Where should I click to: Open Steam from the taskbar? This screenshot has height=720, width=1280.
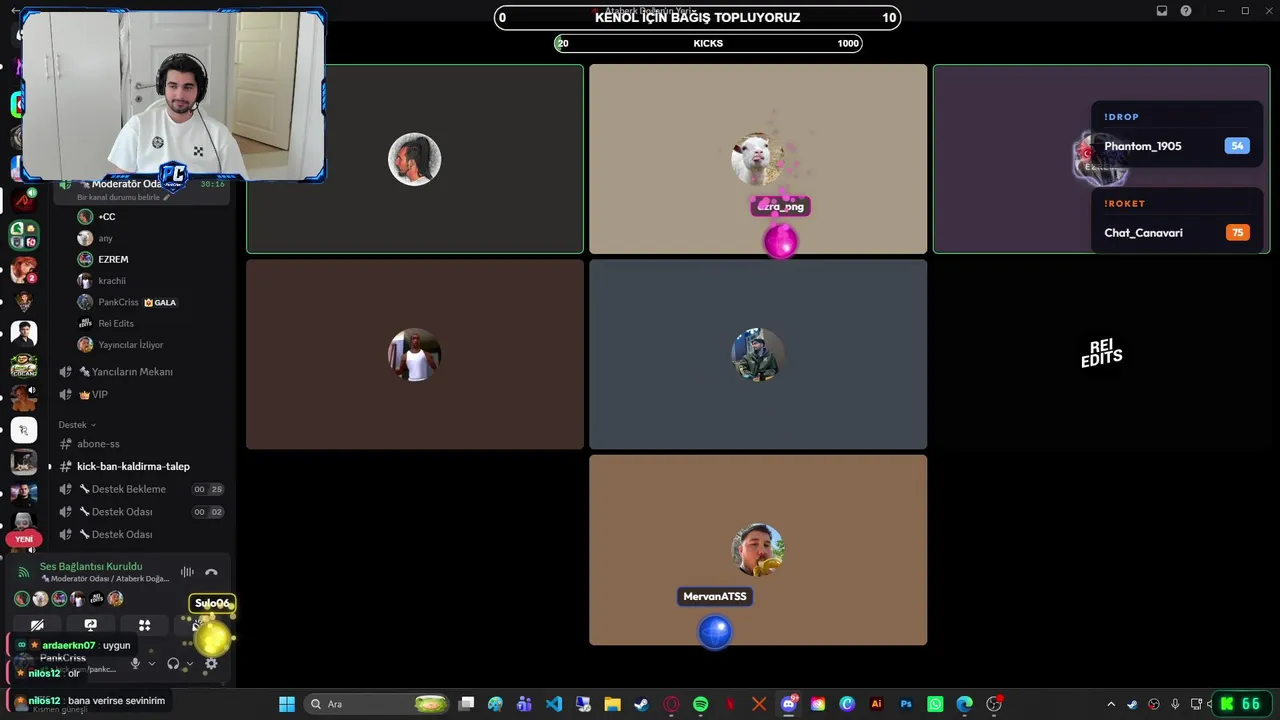(641, 704)
